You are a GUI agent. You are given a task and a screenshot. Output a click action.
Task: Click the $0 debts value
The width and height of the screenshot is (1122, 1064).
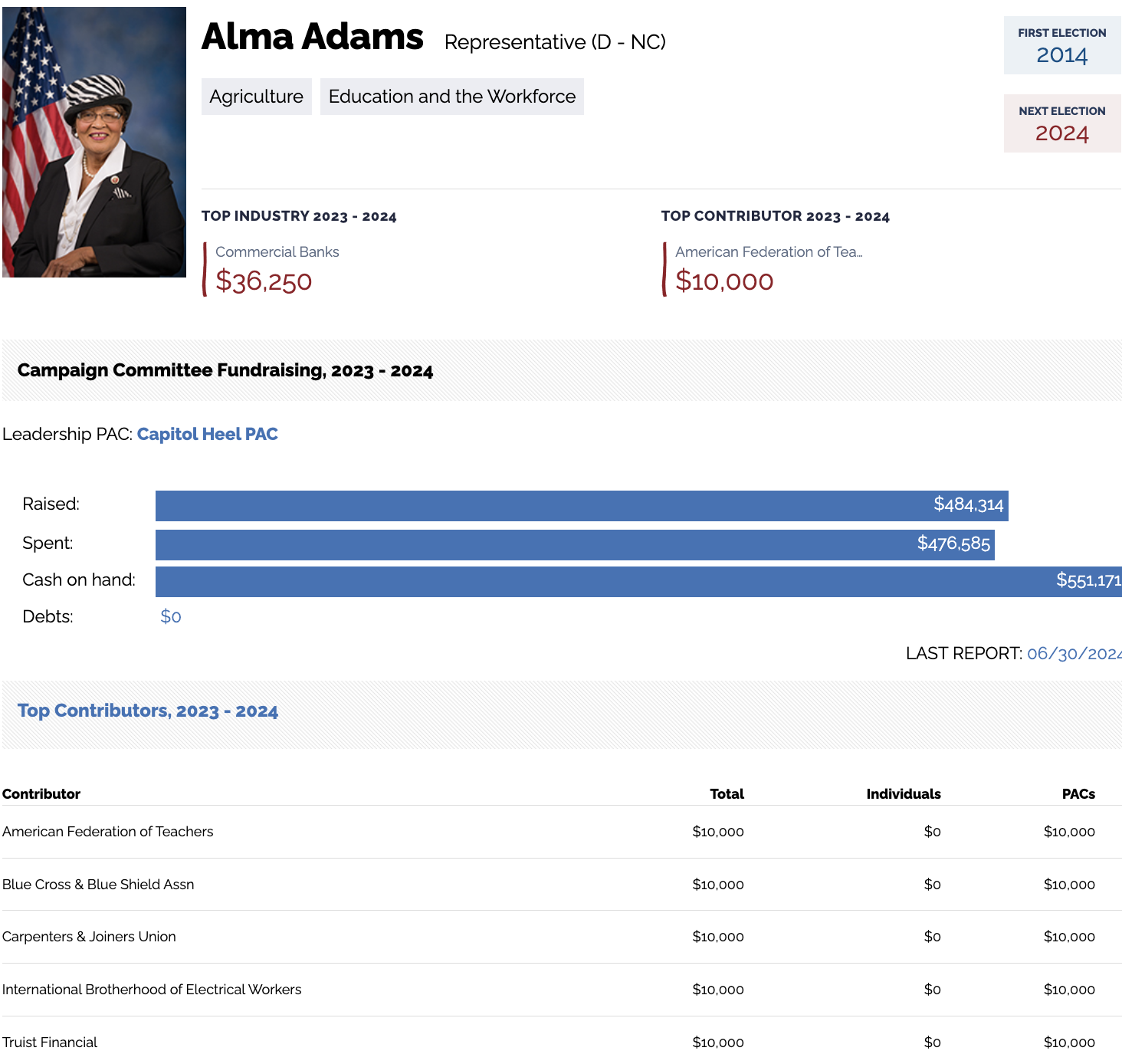pos(171,616)
